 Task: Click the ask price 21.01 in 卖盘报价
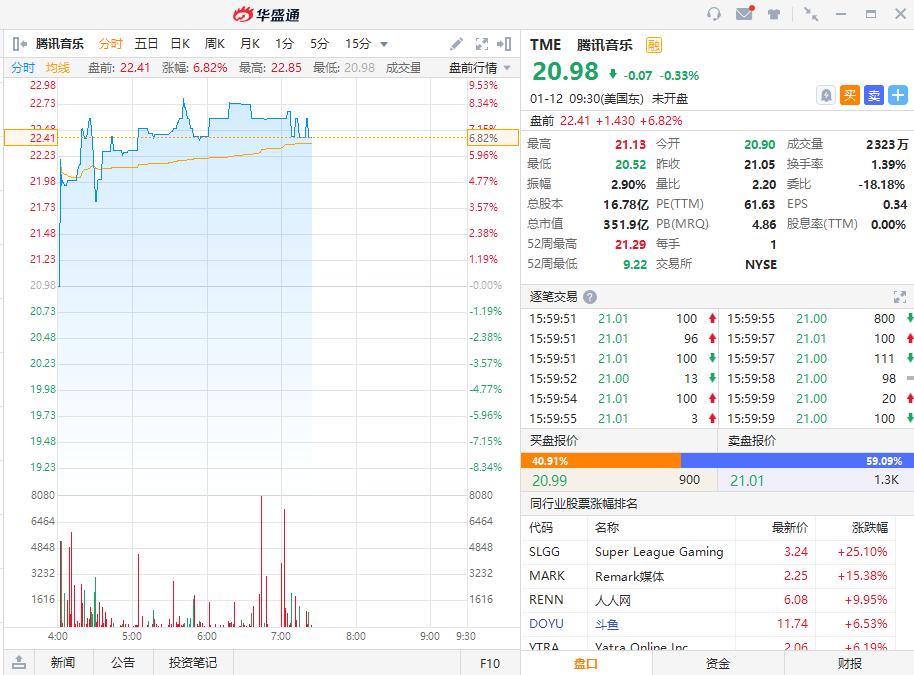[x=747, y=480]
